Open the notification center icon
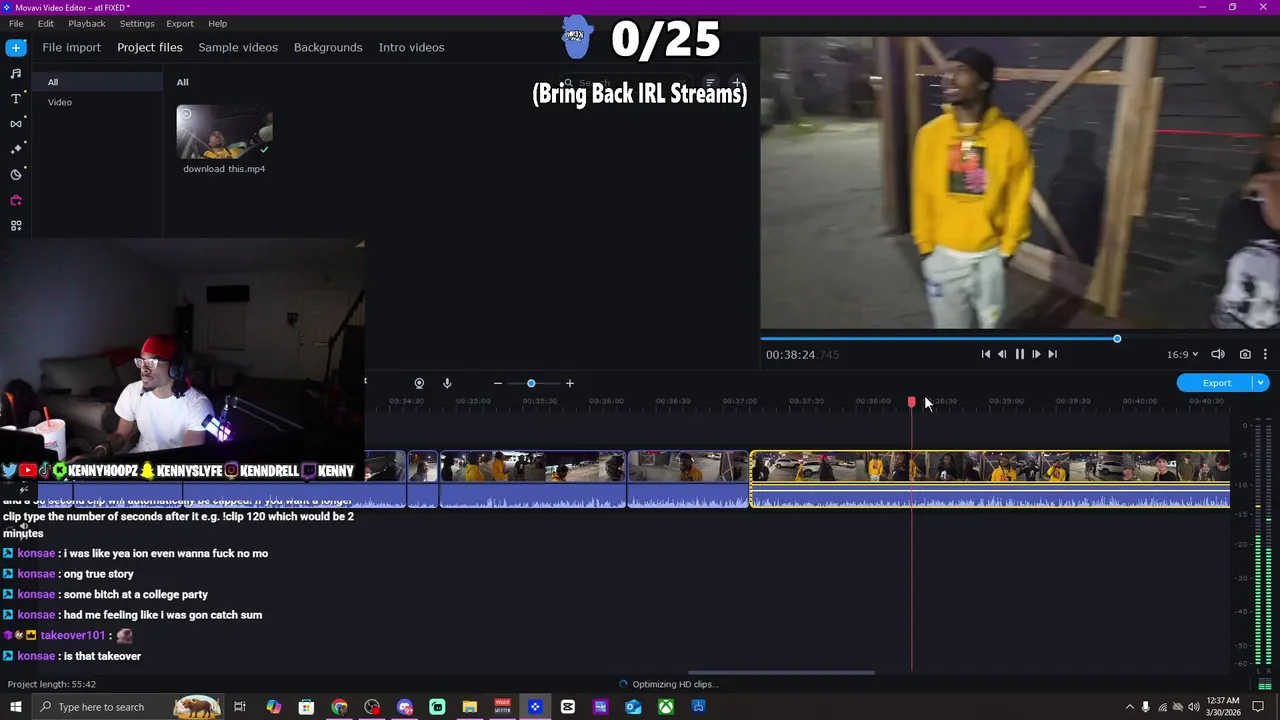This screenshot has width=1280, height=720. (1258, 707)
